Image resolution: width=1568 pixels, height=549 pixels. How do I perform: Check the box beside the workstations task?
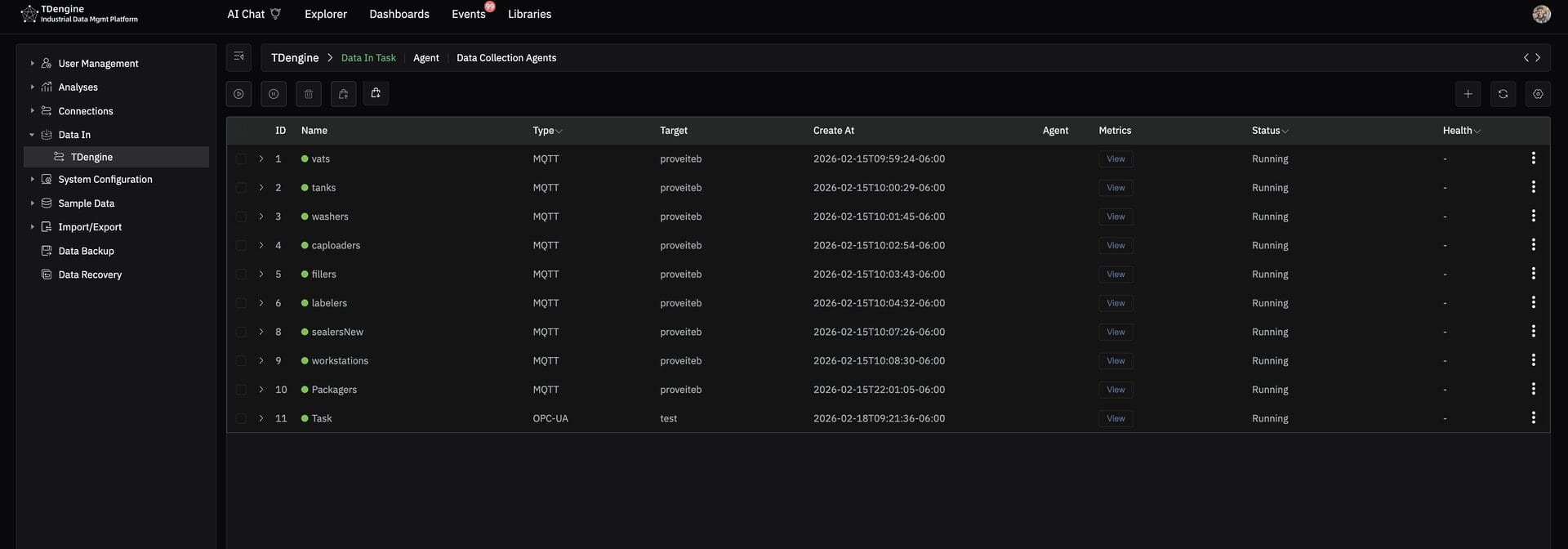pyautogui.click(x=241, y=361)
